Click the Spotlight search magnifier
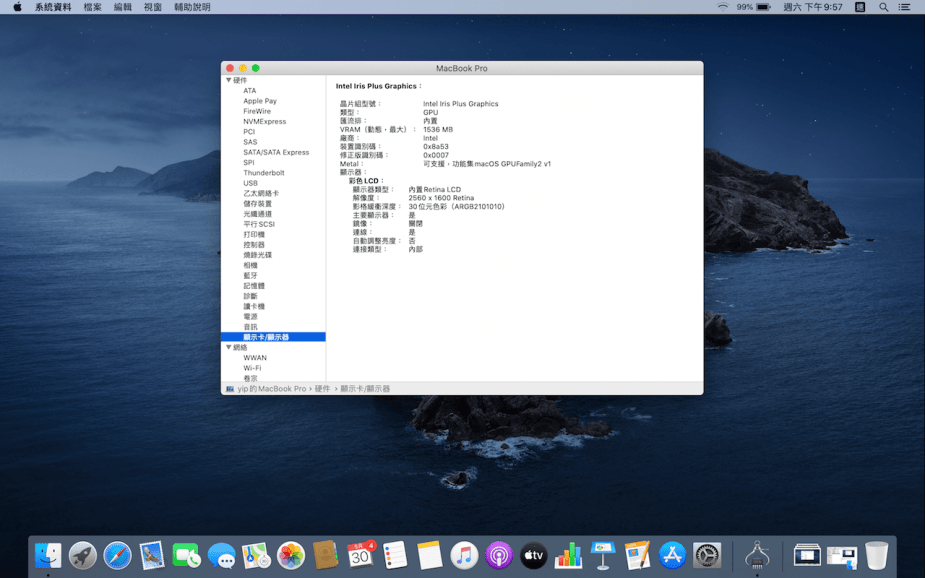Screen dimensions: 925x578 point(883,7)
